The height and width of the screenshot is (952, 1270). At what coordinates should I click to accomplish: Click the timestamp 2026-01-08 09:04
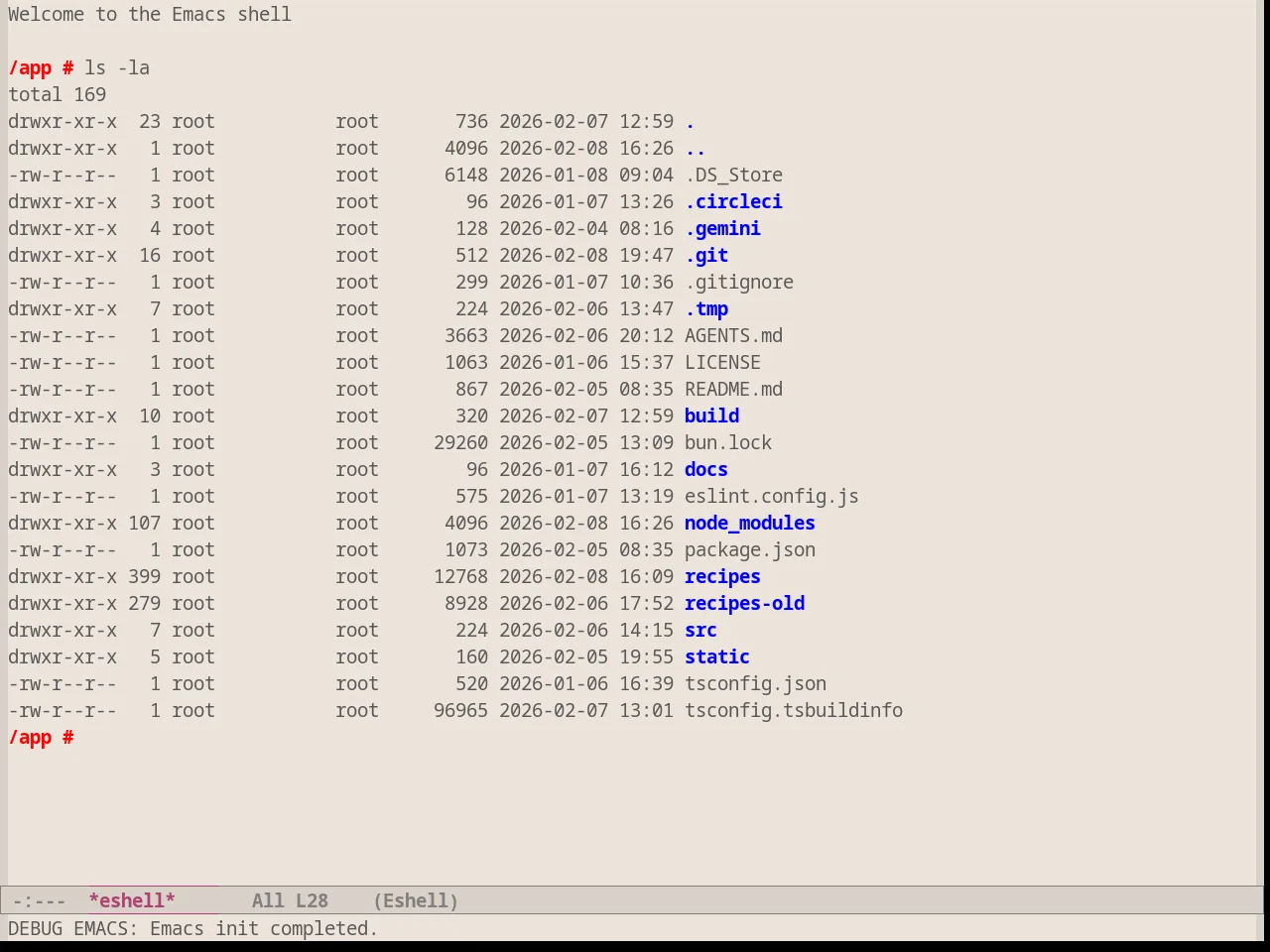pos(586,175)
